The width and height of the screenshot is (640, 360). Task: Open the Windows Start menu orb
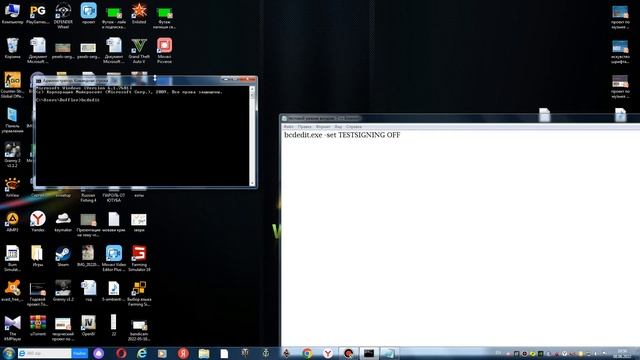pyautogui.click(x=8, y=353)
